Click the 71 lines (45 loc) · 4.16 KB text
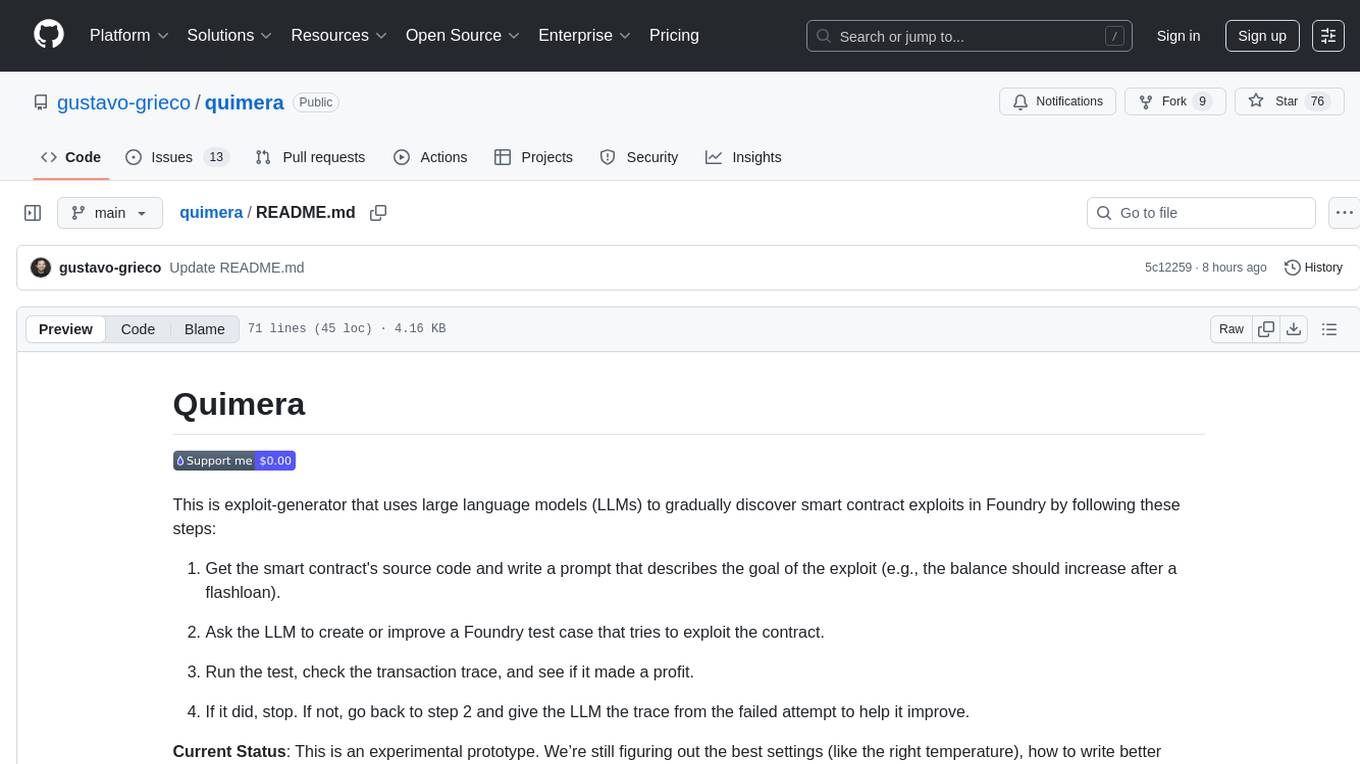The image size is (1360, 764). [x=347, y=329]
